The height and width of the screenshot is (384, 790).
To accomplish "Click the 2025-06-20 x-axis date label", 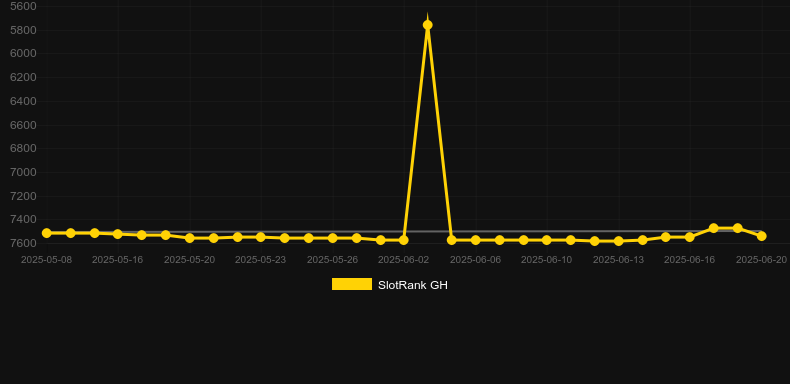I will click(761, 260).
